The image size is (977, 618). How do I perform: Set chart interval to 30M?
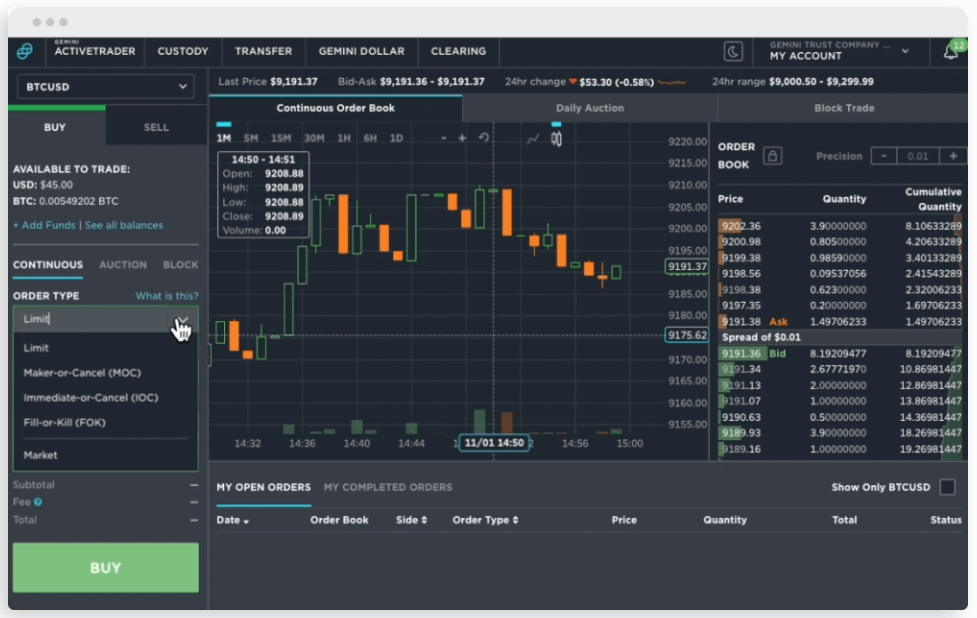tap(314, 138)
